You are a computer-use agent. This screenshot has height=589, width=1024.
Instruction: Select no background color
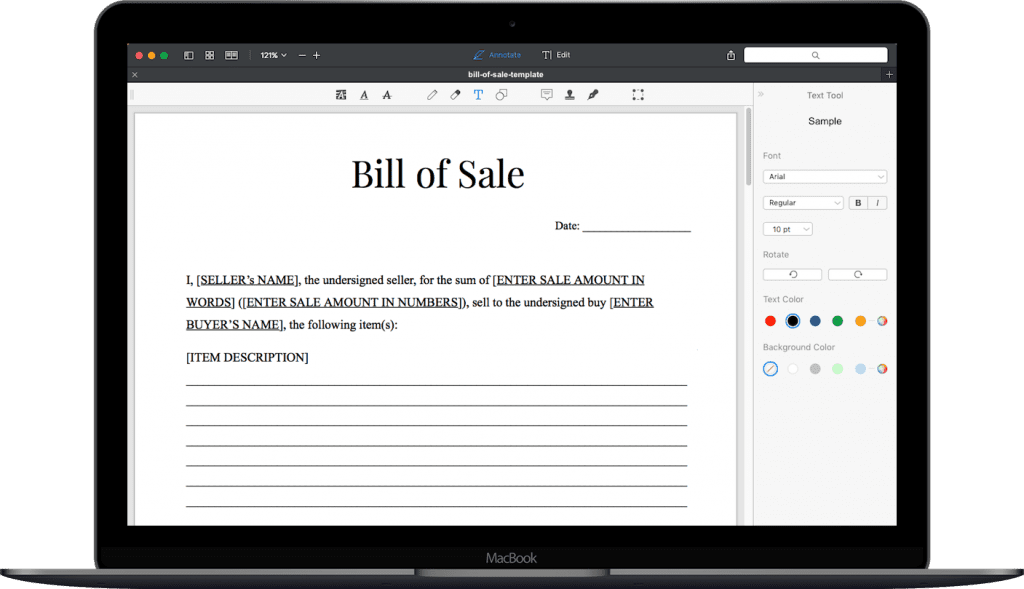771,369
